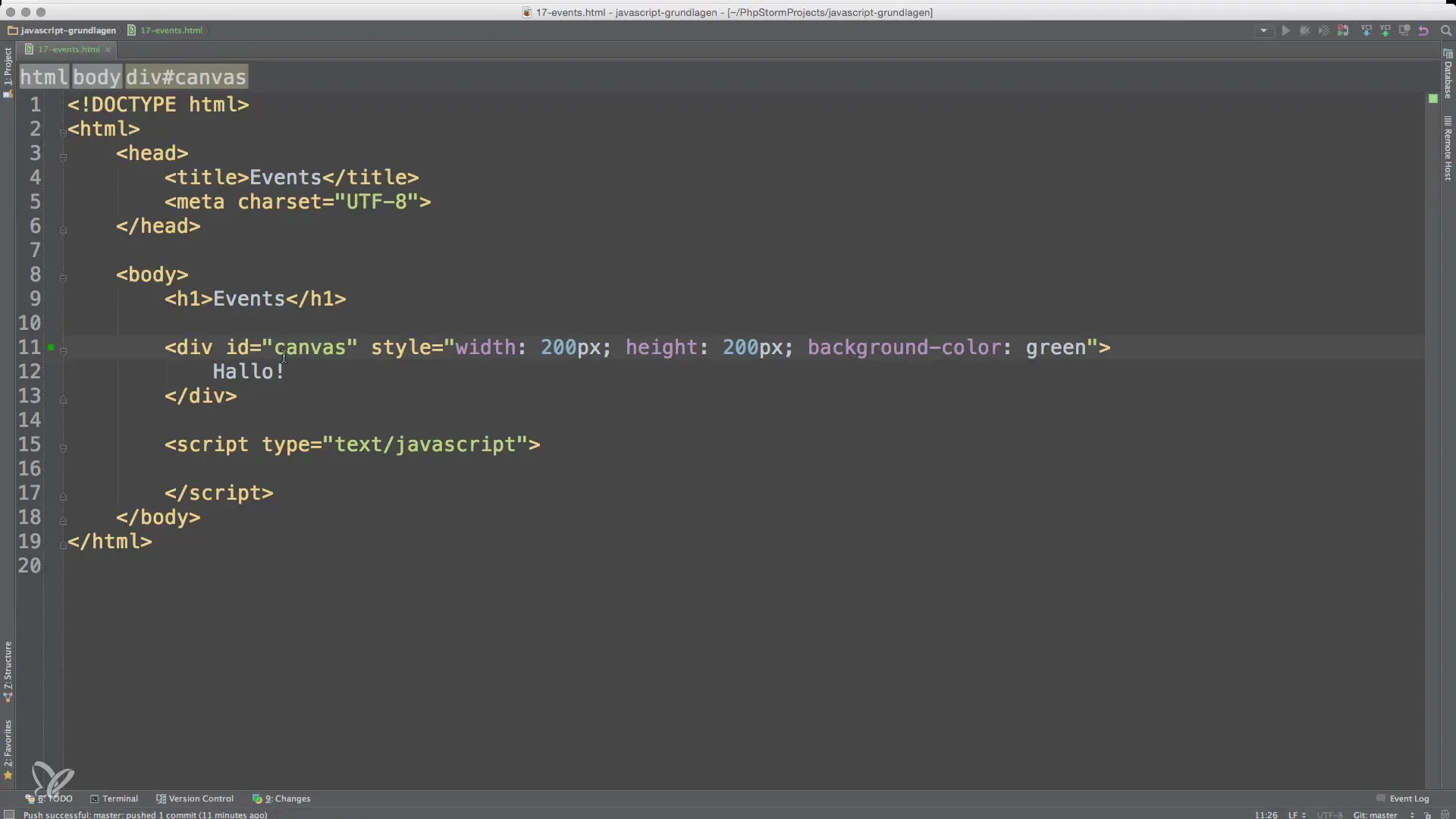
Task: Click the debug listener phone icon
Action: [x=1343, y=31]
